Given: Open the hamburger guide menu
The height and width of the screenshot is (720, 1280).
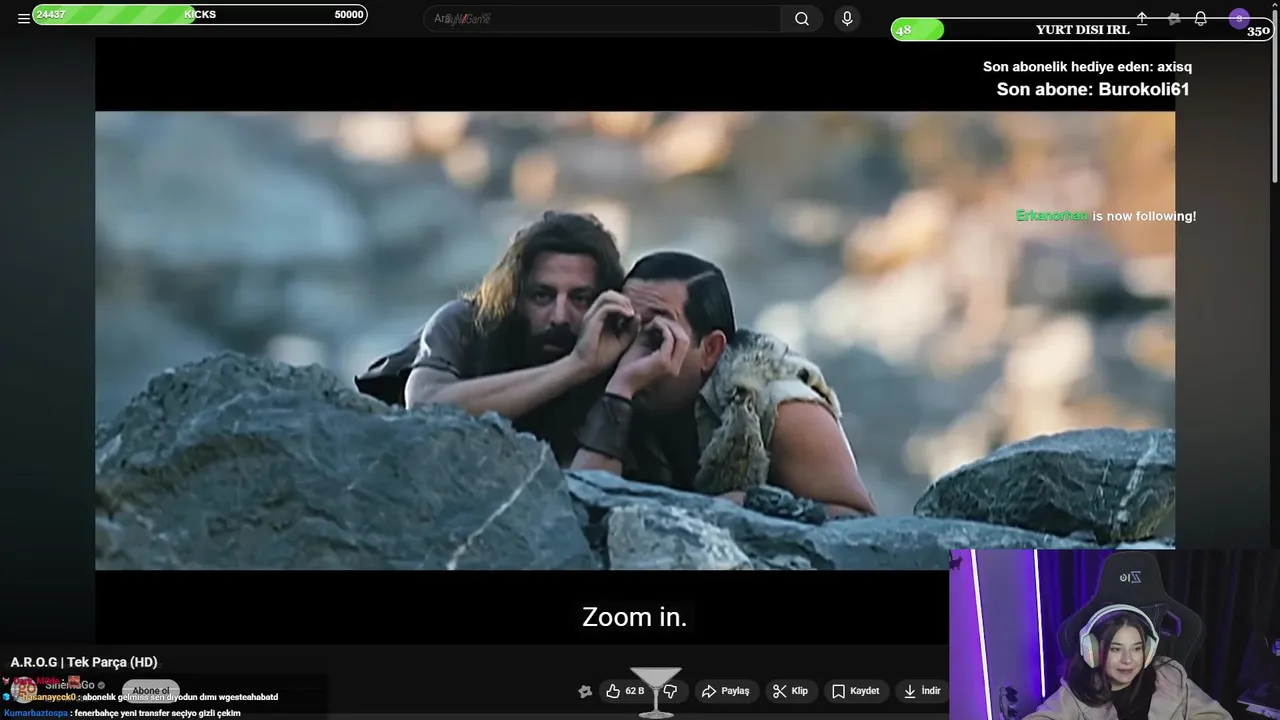Looking at the screenshot, I should [23, 18].
